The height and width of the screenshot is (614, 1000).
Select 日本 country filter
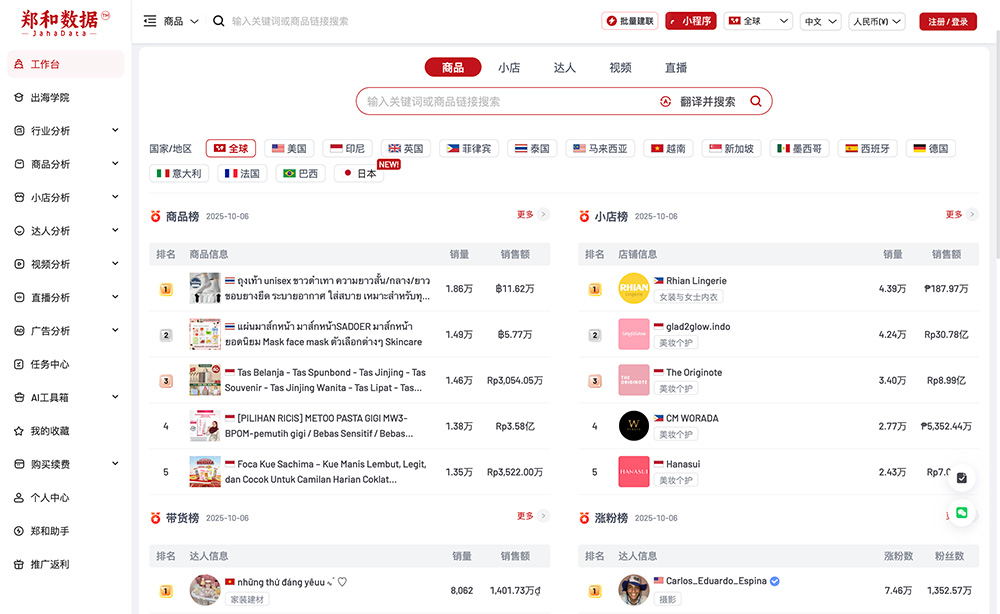[358, 173]
